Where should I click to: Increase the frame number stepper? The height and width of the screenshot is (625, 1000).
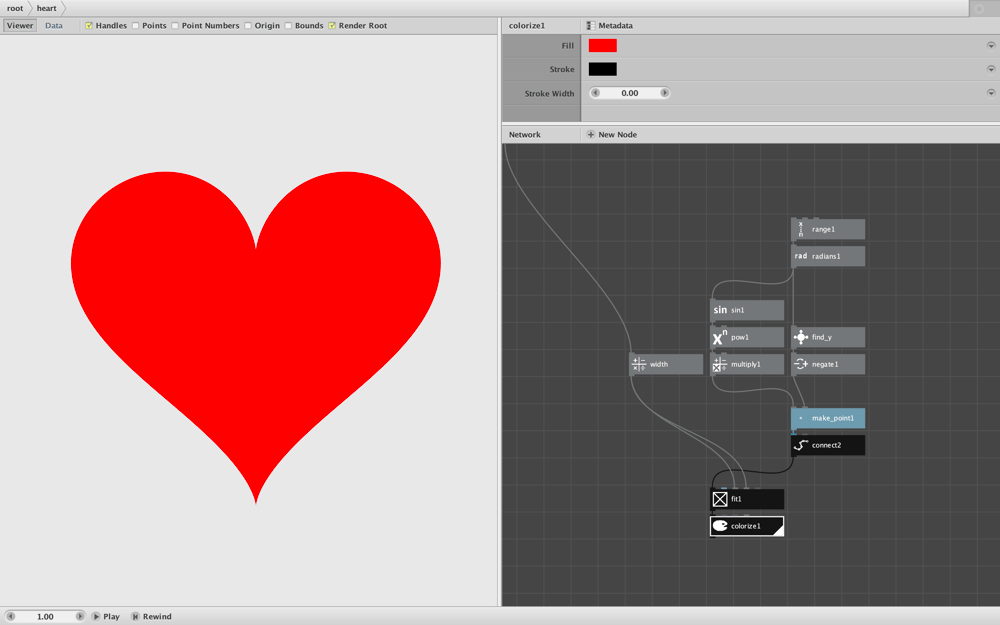80,617
